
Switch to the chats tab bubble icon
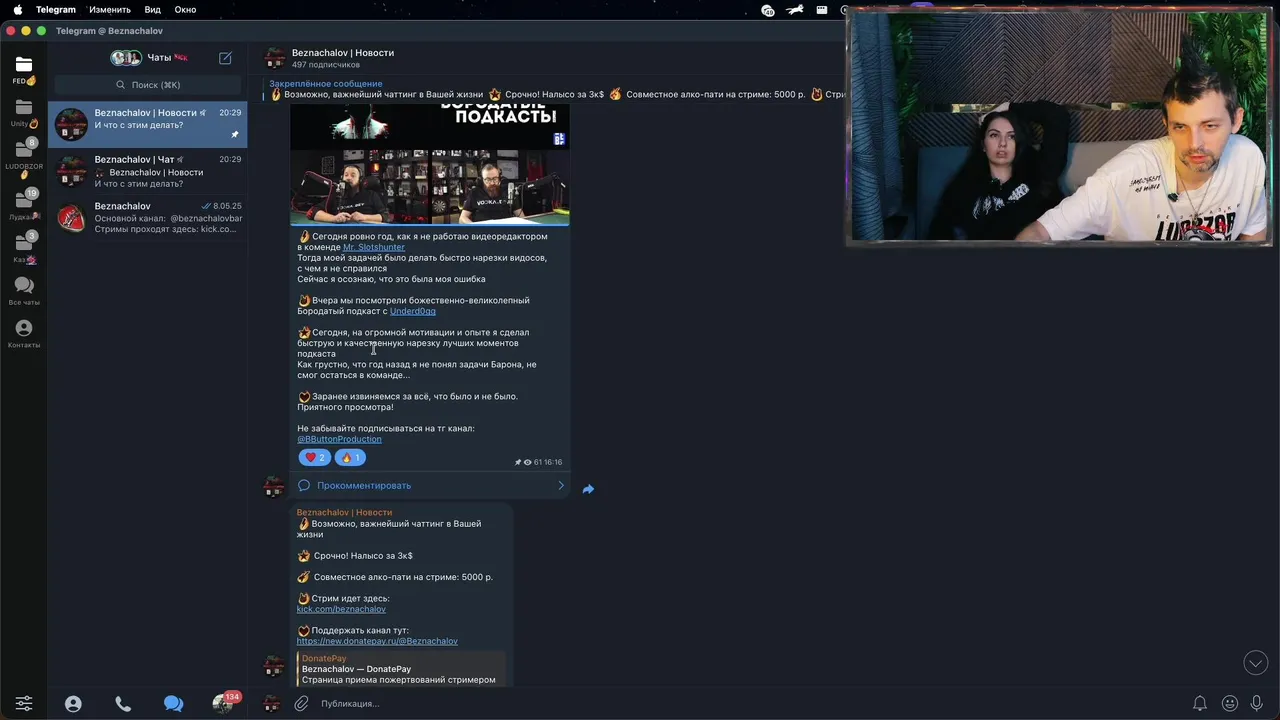[173, 703]
